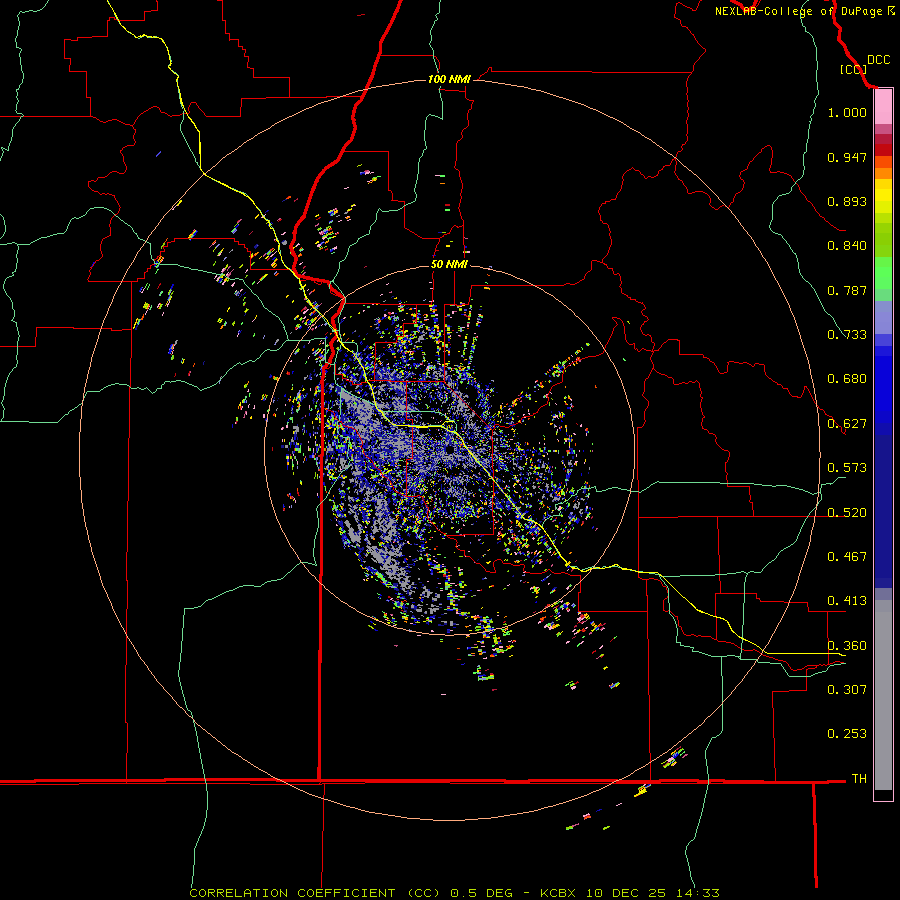The height and width of the screenshot is (900, 900).
Task: Select the 0.573 value on the scale
Action: click(847, 468)
